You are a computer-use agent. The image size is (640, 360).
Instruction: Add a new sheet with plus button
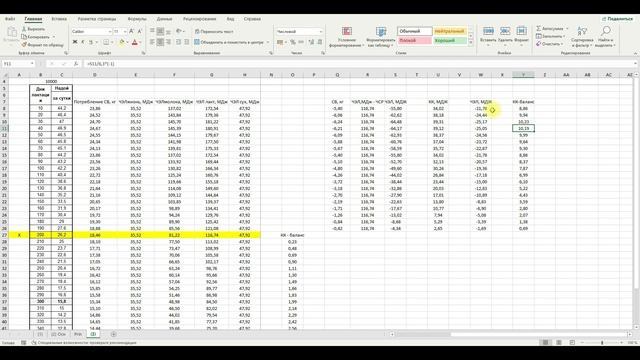point(113,334)
